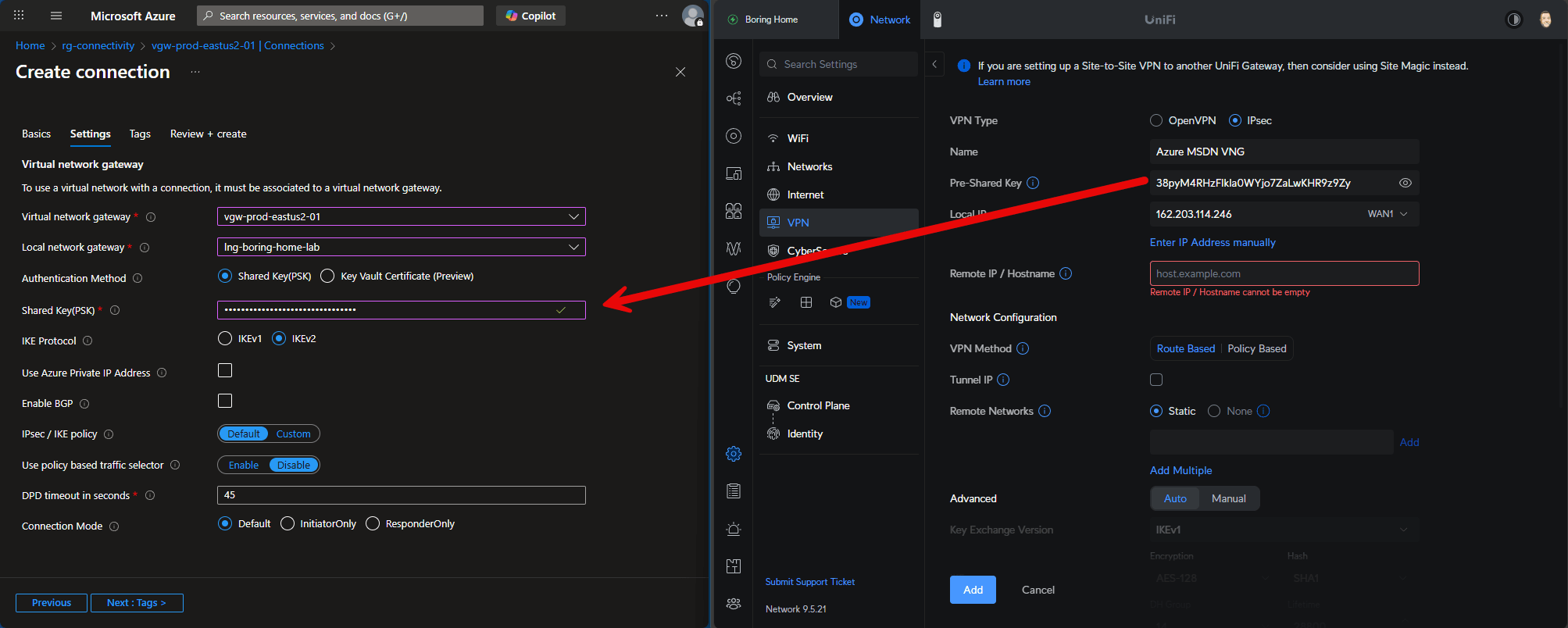The width and height of the screenshot is (1568, 628).
Task: Select OpenVPN VPN type
Action: tap(1156, 120)
